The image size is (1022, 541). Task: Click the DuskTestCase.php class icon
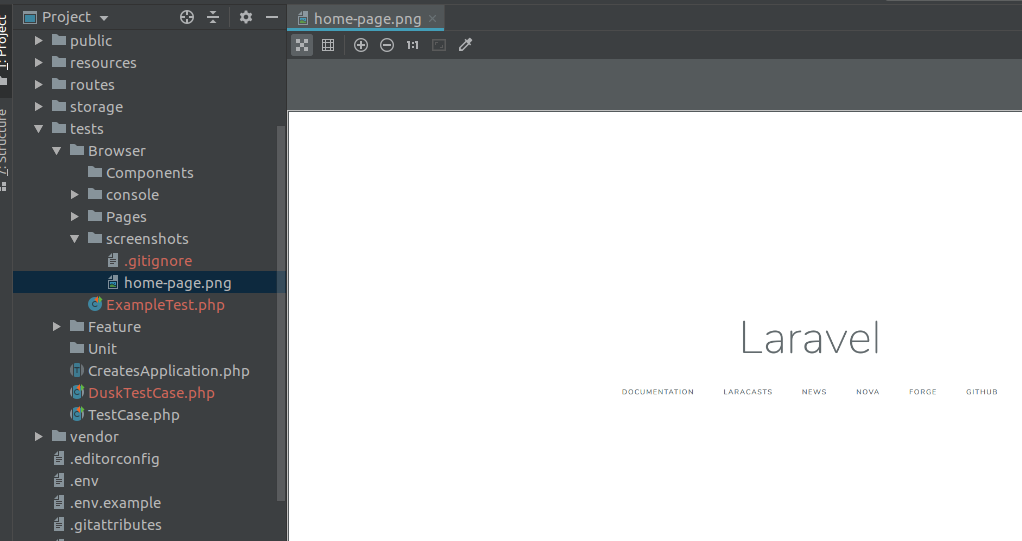click(x=77, y=392)
